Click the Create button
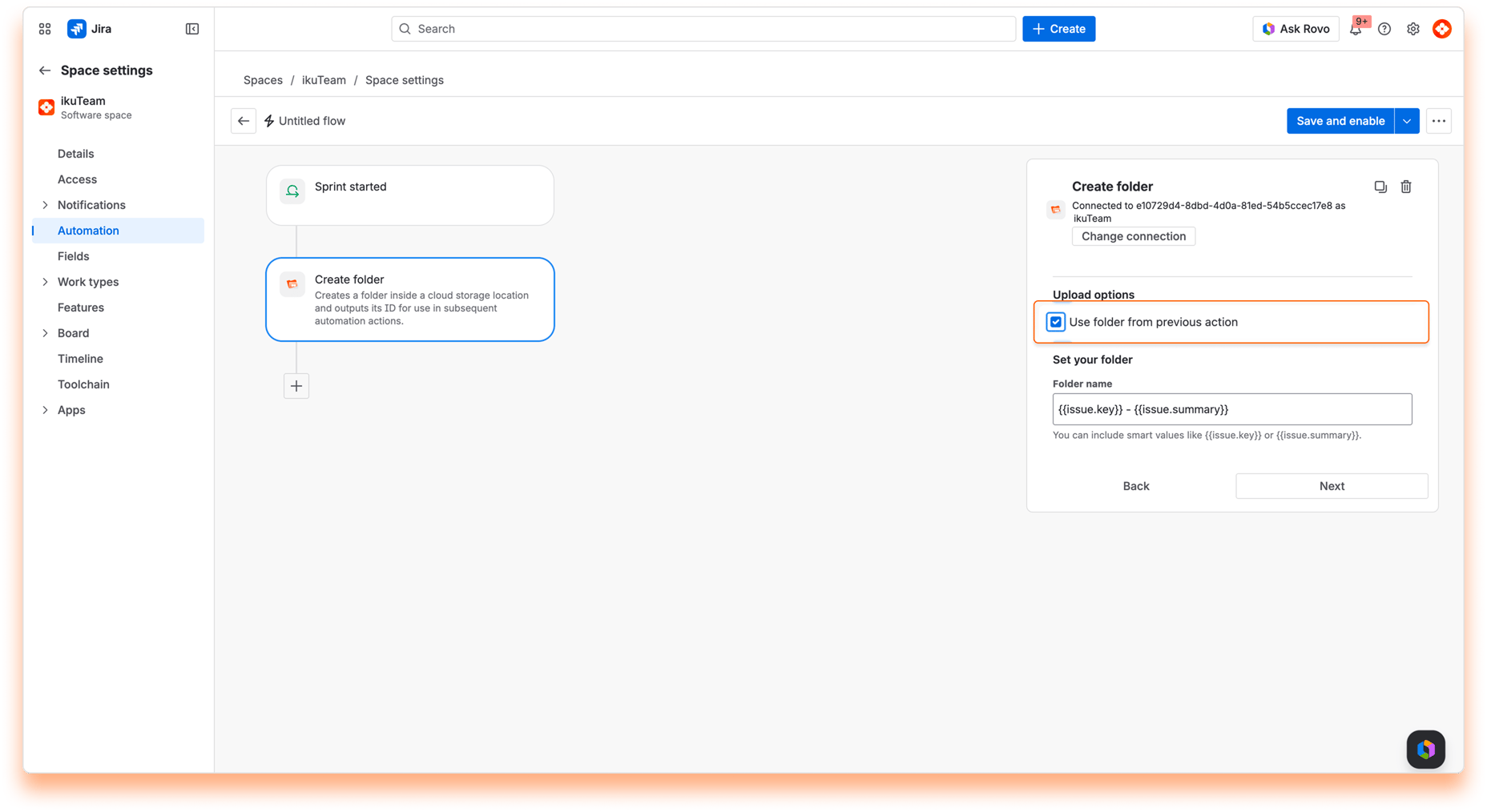The height and width of the screenshot is (812, 1487). click(x=1059, y=29)
